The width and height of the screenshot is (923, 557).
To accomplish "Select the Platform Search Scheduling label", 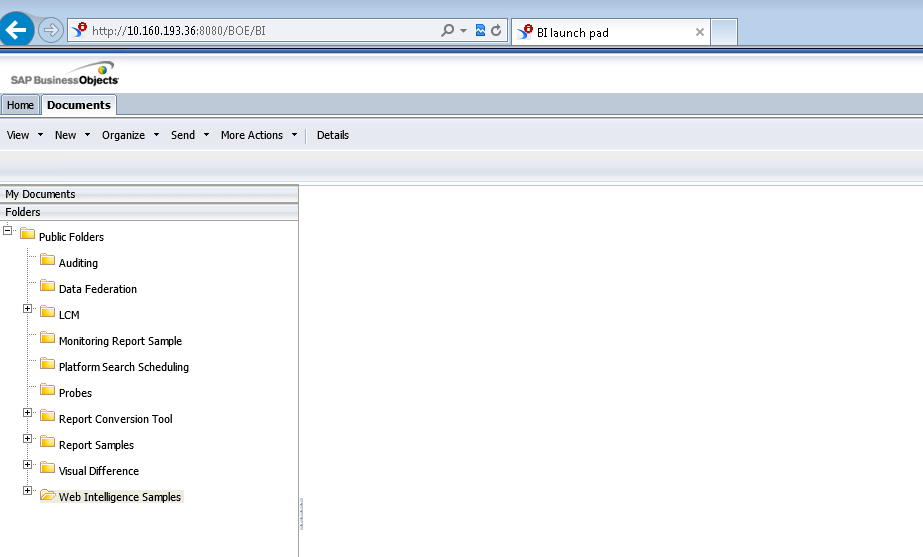I will tap(124, 367).
